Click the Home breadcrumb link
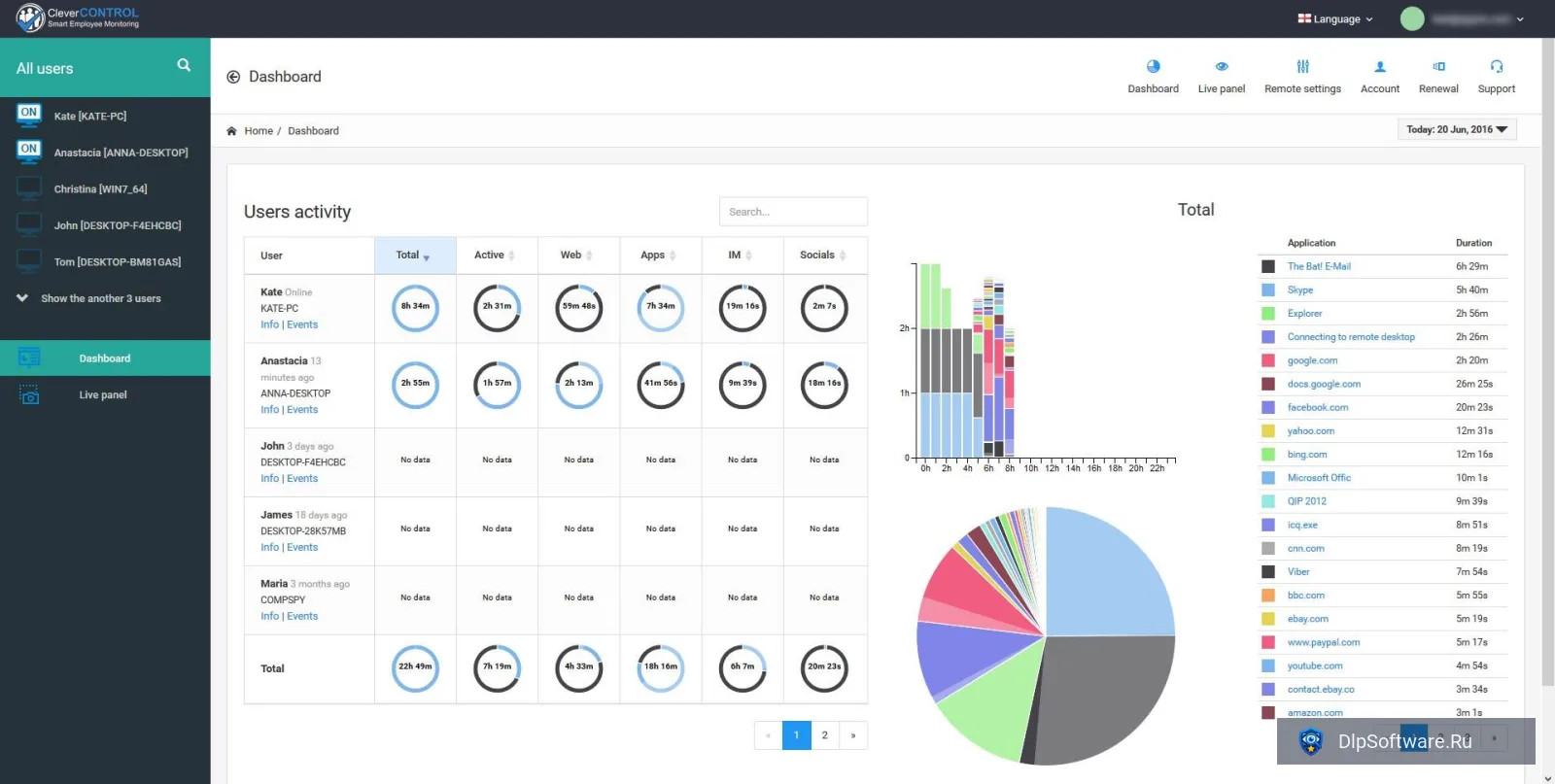Image resolution: width=1555 pixels, height=784 pixels. 259,131
